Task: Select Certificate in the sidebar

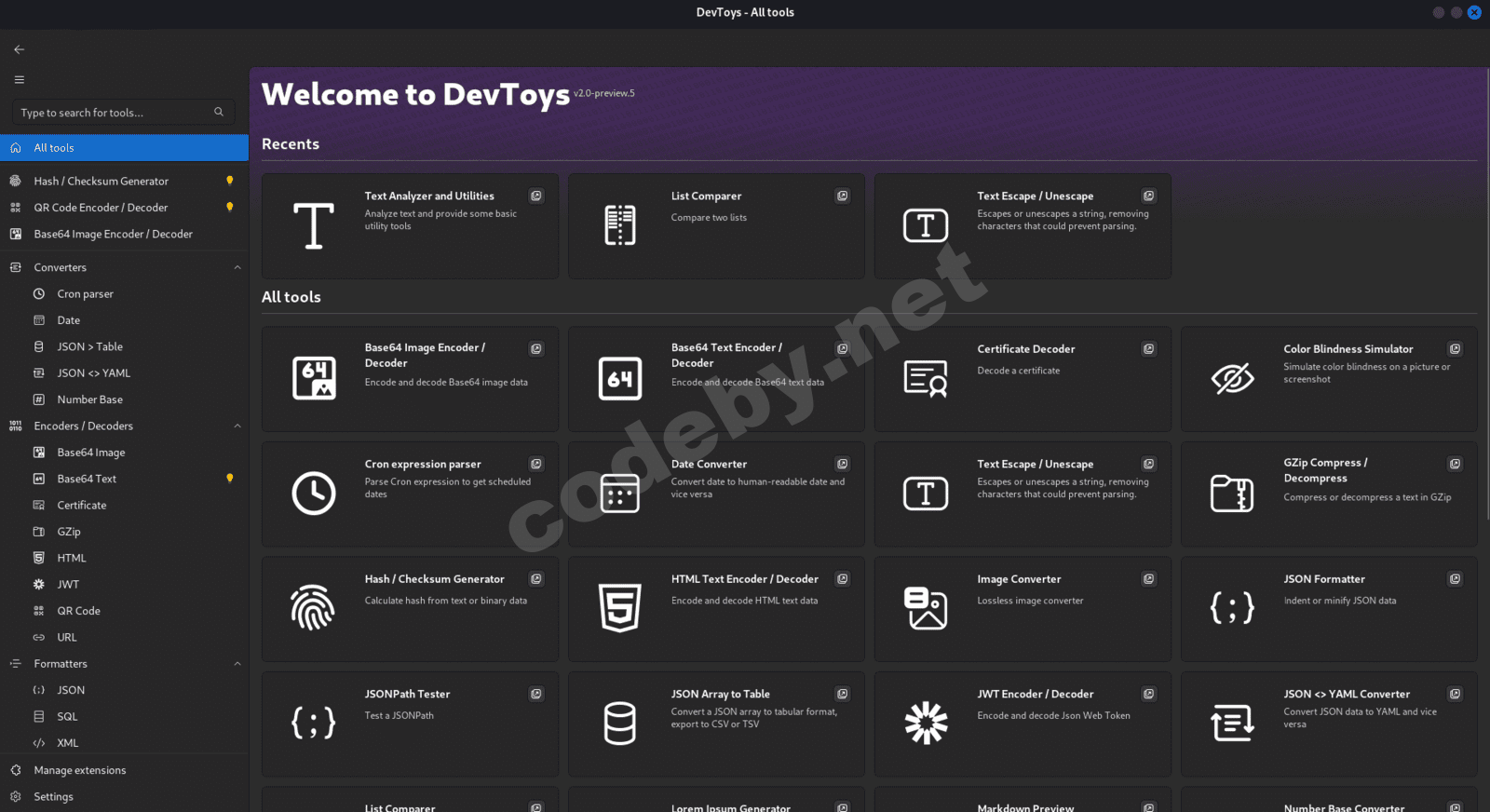Action: (124, 506)
